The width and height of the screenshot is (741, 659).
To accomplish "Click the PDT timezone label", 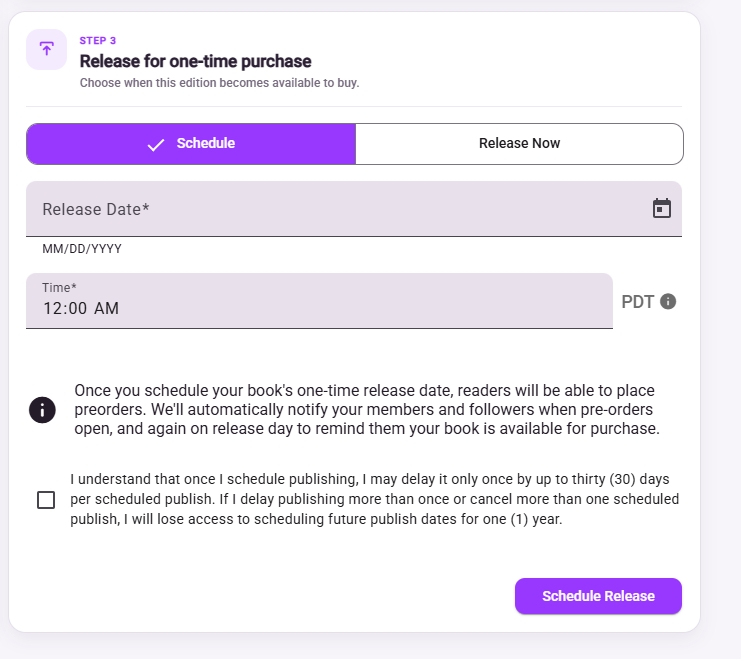I will 638,302.
